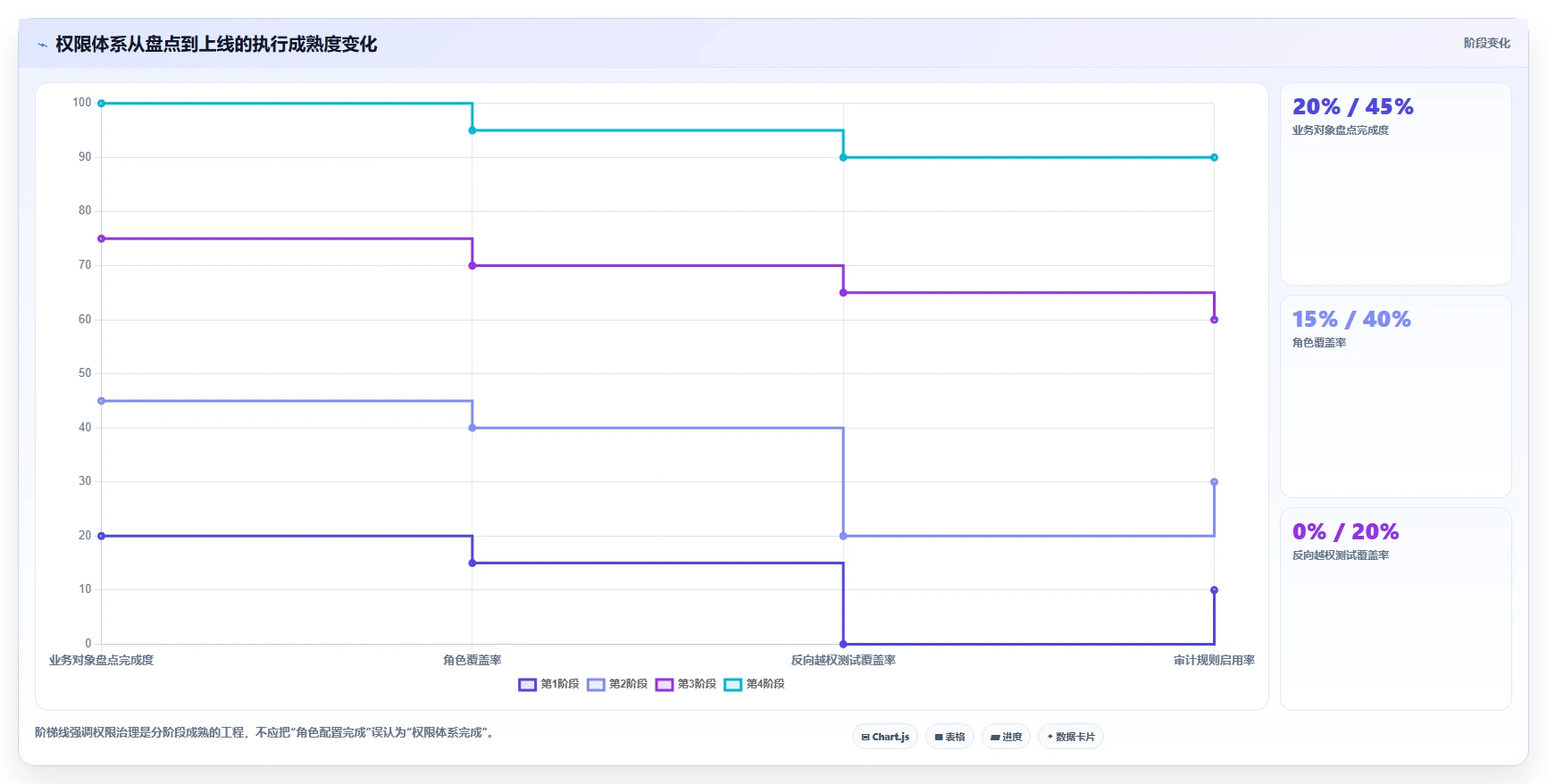Toggle 第2阶段 series visibility in legend

[x=617, y=684]
